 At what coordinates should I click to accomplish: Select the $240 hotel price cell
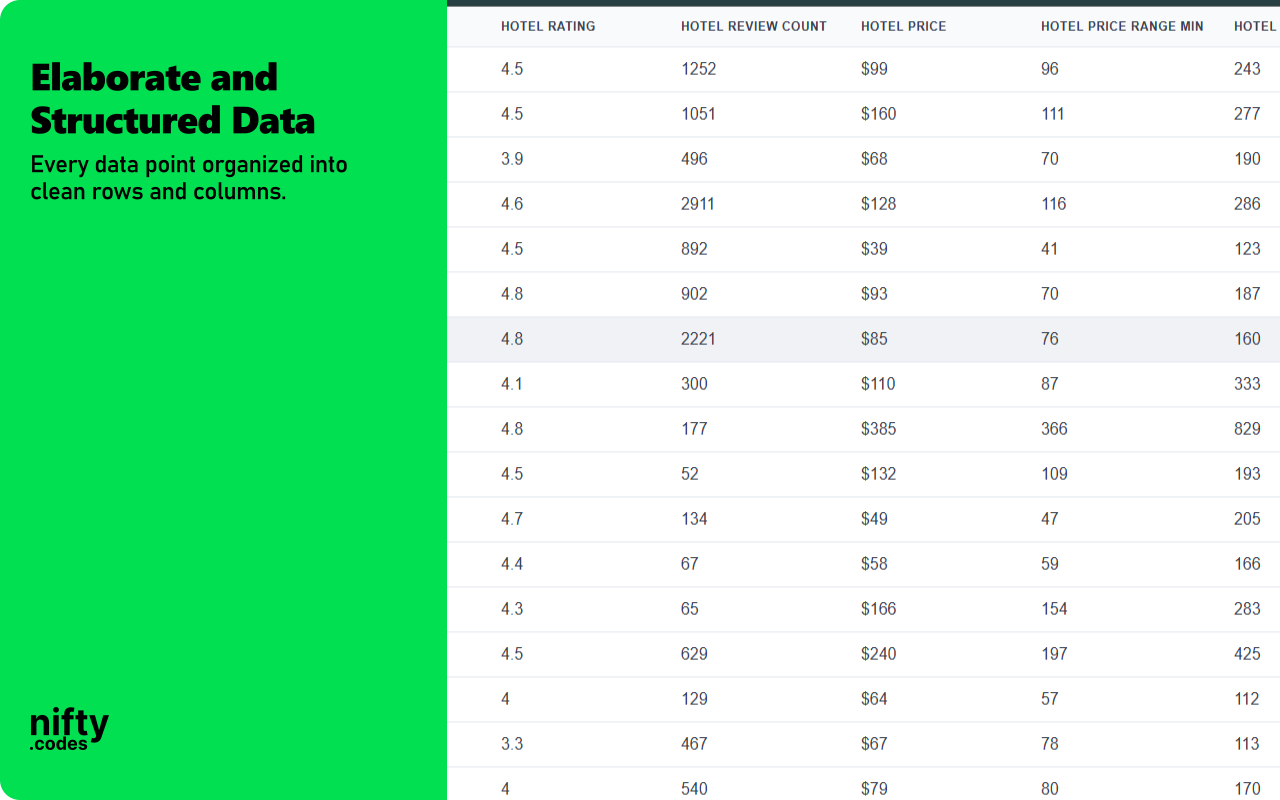point(878,654)
